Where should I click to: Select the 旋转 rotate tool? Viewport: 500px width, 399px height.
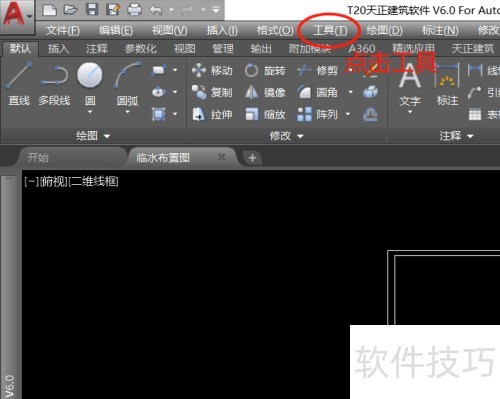pos(265,70)
